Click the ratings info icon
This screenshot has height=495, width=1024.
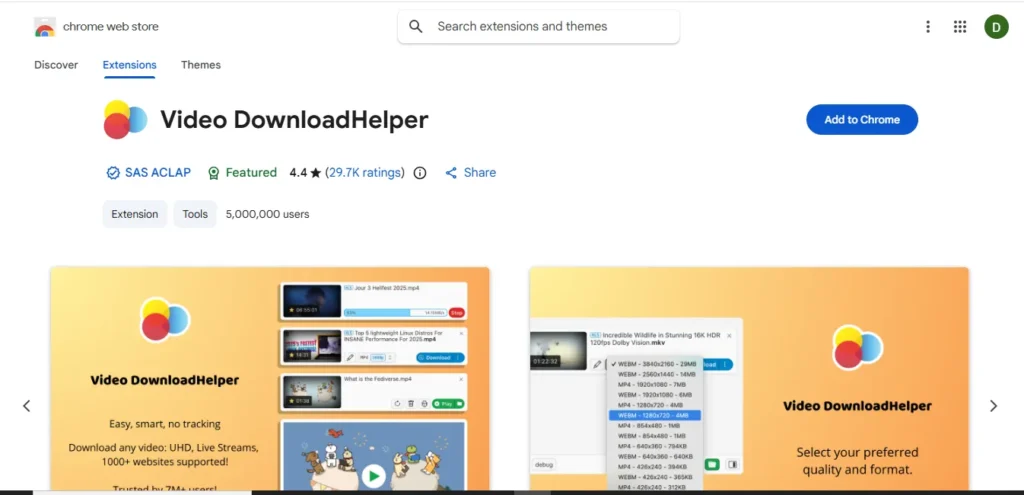(421, 173)
